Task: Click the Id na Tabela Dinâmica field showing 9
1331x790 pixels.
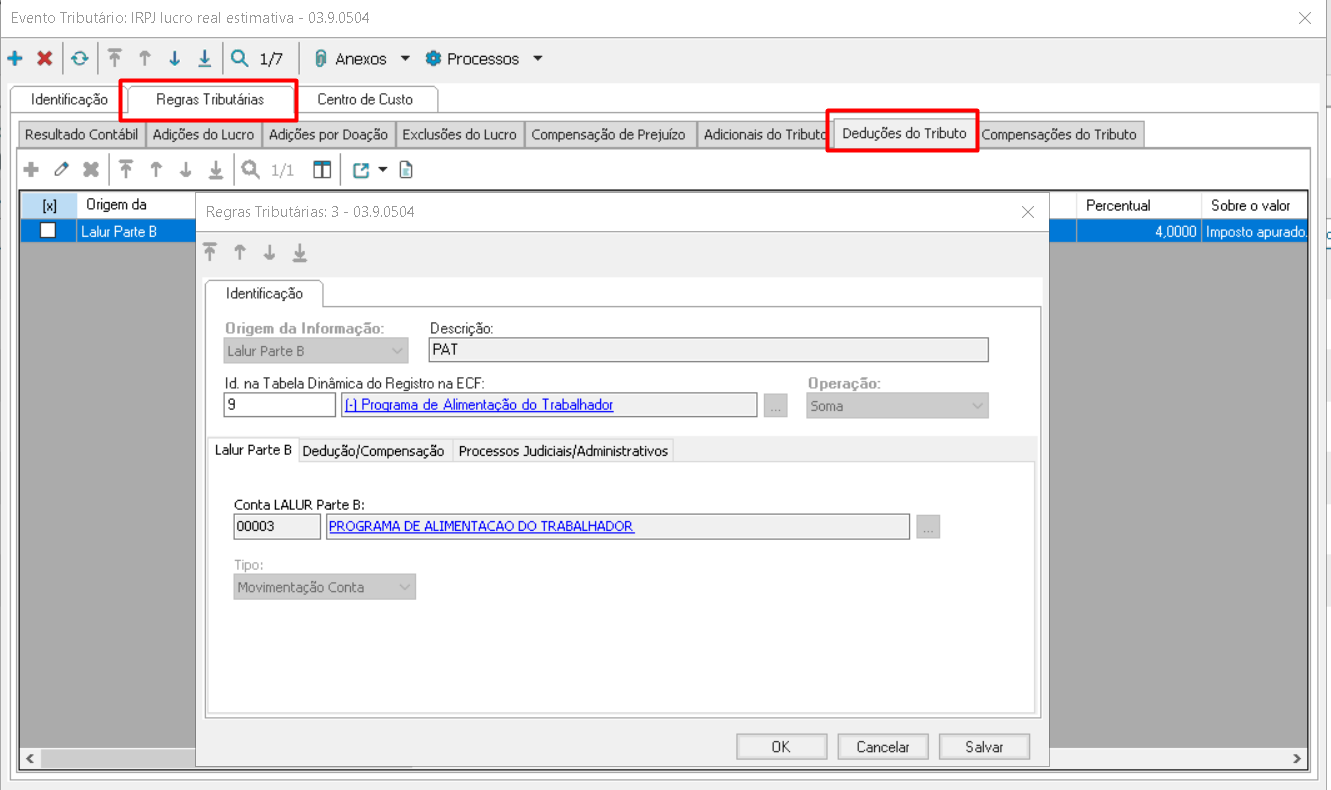Action: pos(280,405)
